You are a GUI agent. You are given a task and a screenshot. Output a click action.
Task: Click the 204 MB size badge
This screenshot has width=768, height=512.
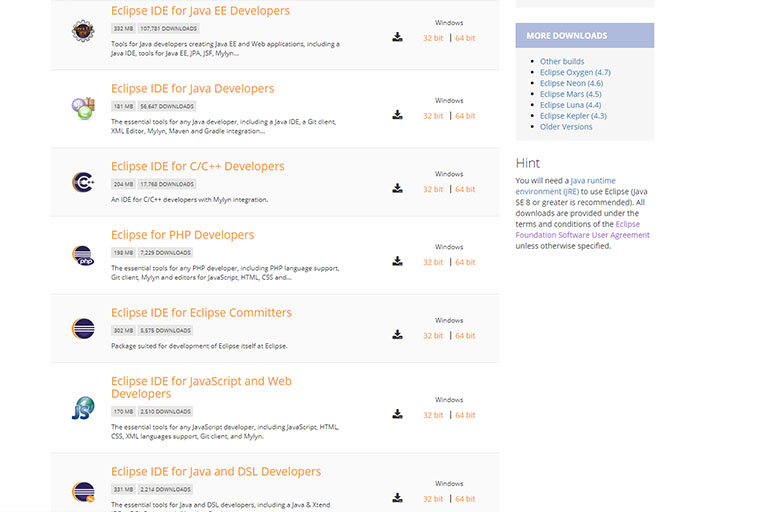click(x=123, y=184)
